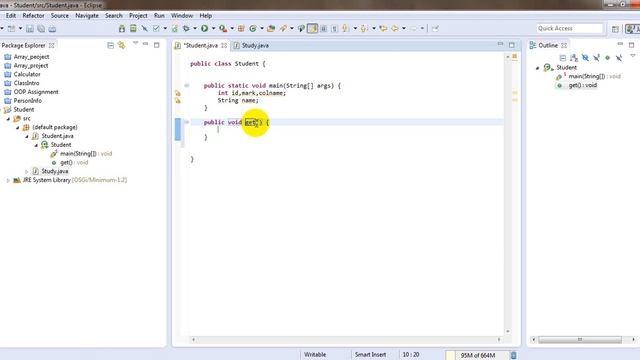Select Calculator project in Package Explorer

pyautogui.click(x=27, y=74)
